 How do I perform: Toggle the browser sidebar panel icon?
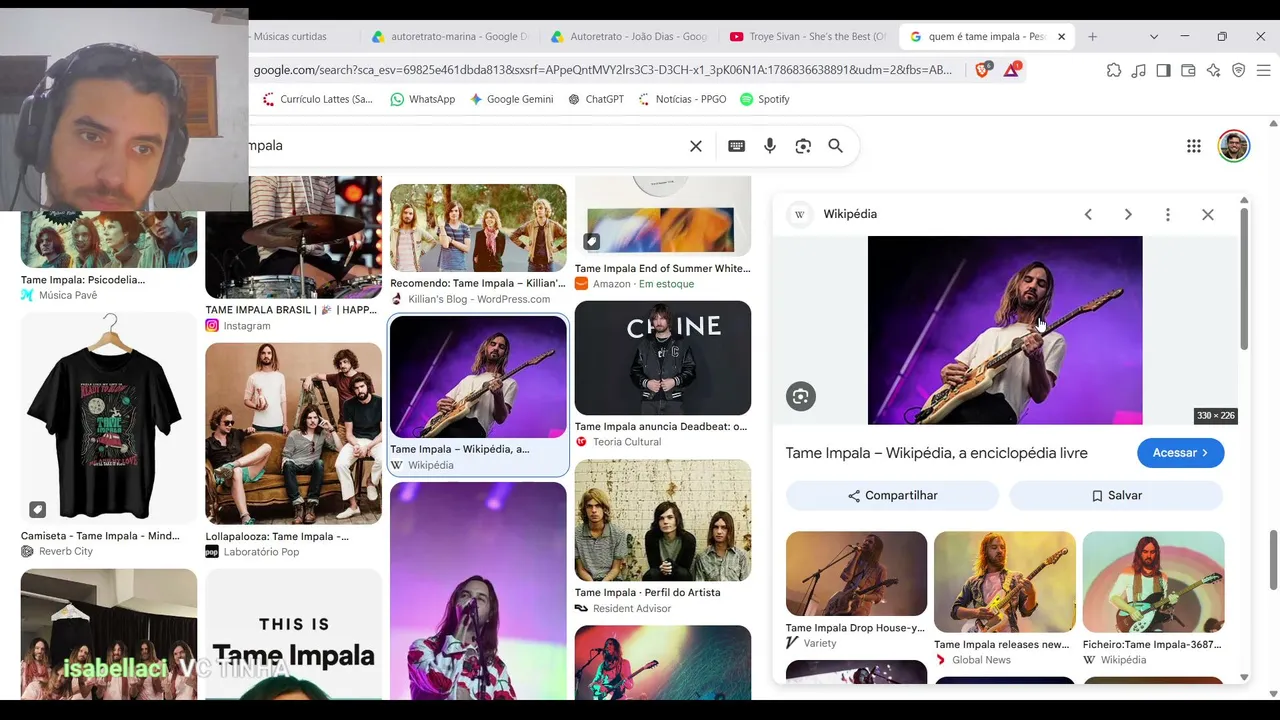click(x=1163, y=70)
